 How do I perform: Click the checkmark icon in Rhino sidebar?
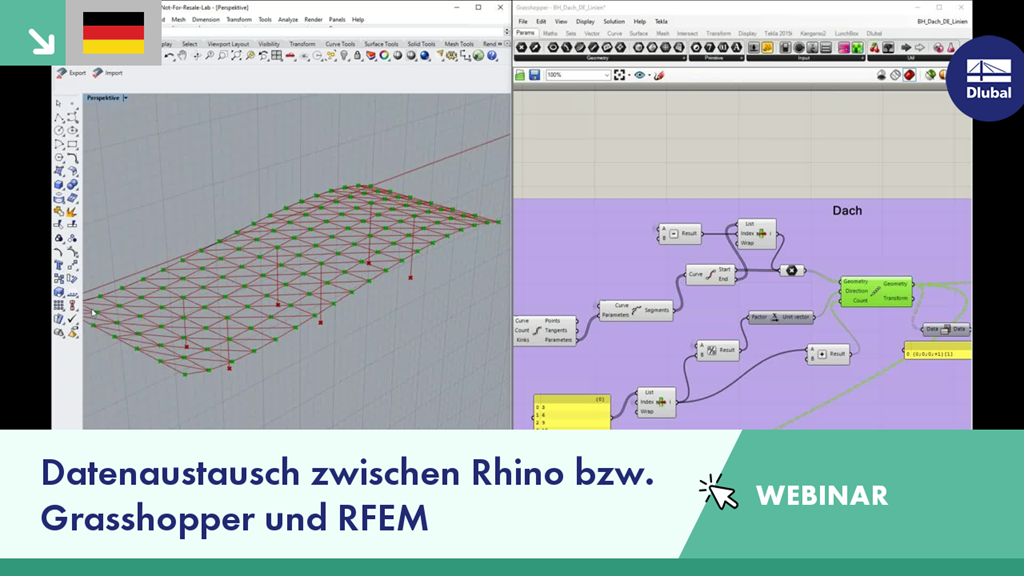pyautogui.click(x=72, y=319)
